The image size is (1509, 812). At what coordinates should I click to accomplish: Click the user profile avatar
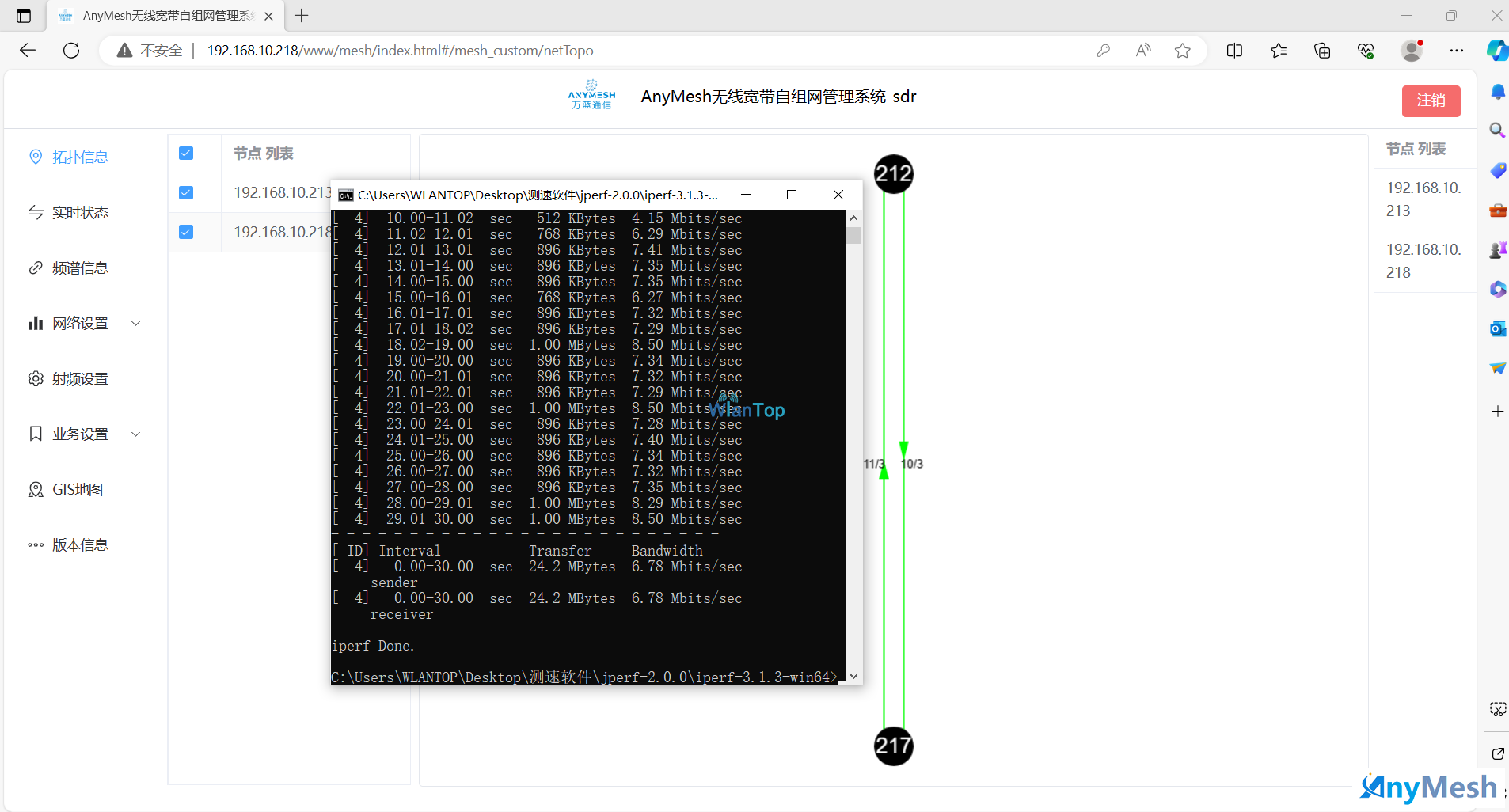point(1412,51)
